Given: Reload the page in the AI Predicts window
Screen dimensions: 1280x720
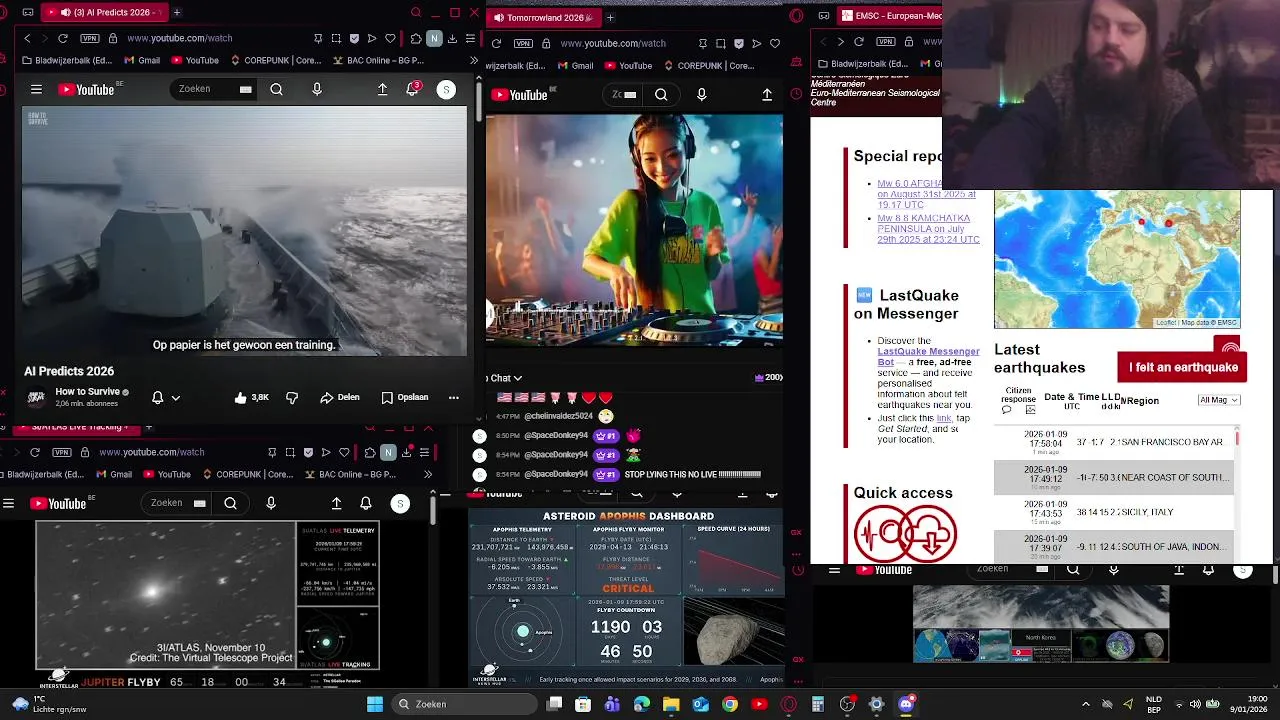Looking at the screenshot, I should tap(63, 38).
